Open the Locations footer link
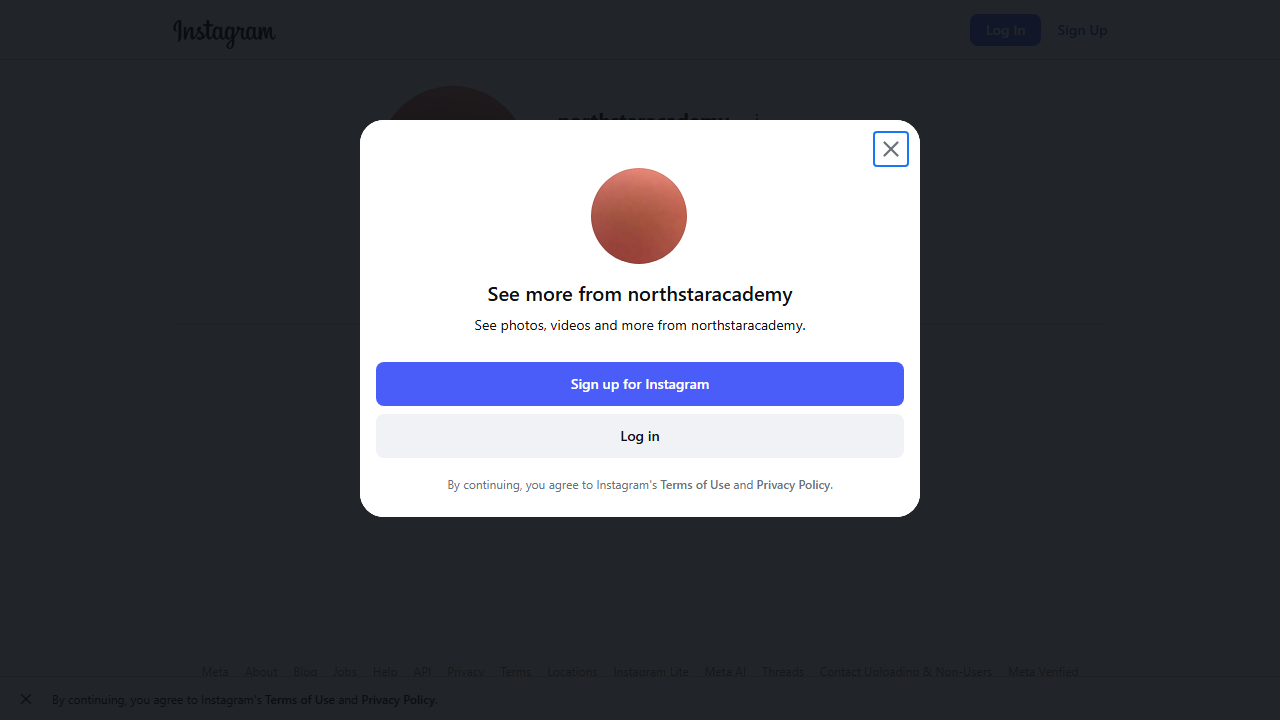The image size is (1280, 720). 572,672
